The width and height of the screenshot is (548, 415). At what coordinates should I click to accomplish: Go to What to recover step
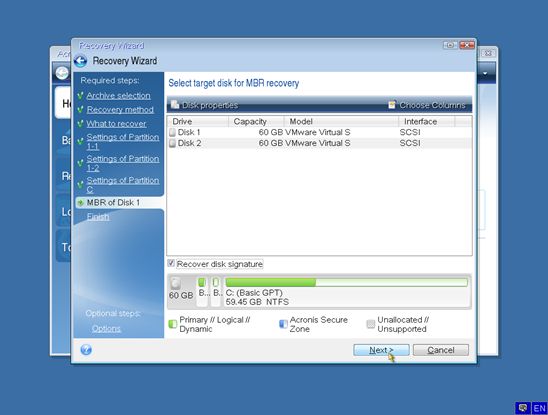116,123
